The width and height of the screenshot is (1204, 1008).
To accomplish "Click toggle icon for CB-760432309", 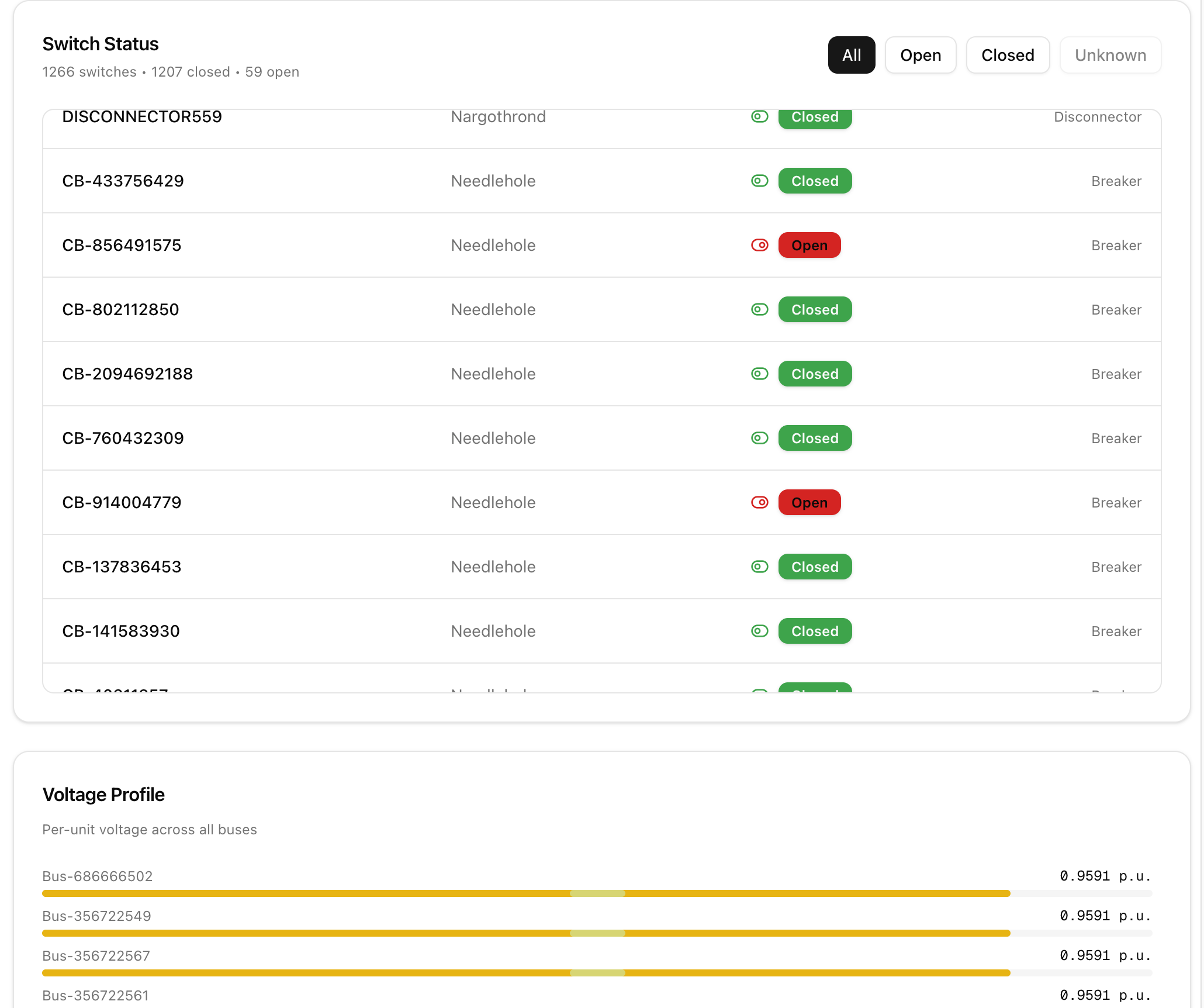I will 759,438.
